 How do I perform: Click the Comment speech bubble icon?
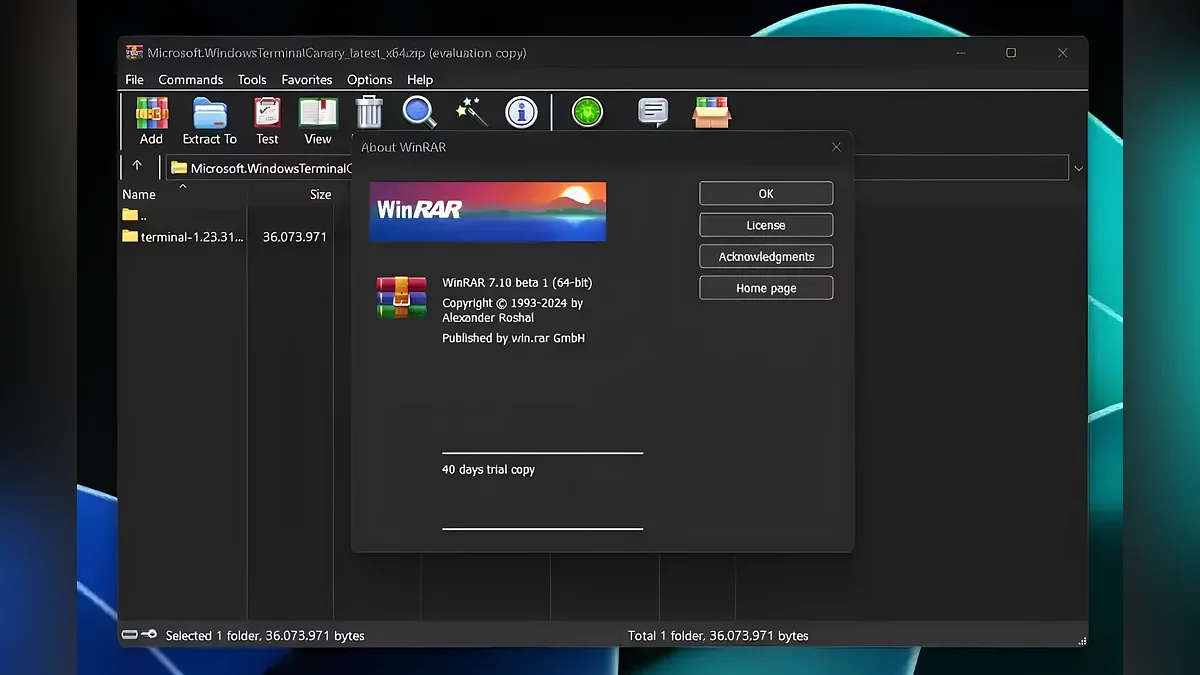coord(653,112)
